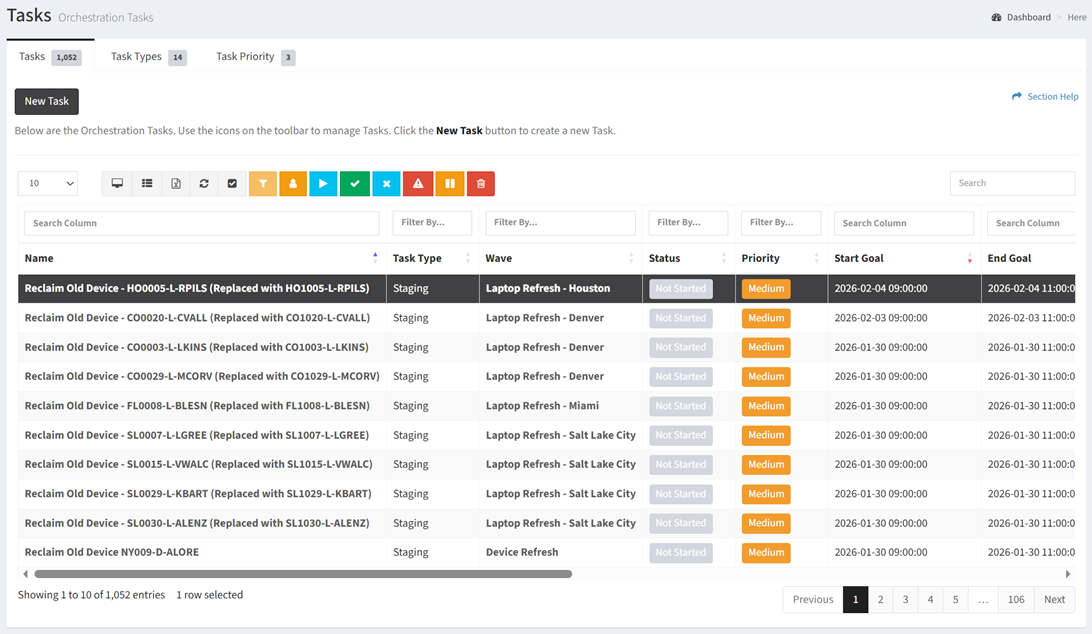
Task: Sort the table by Name column
Action: 40,258
